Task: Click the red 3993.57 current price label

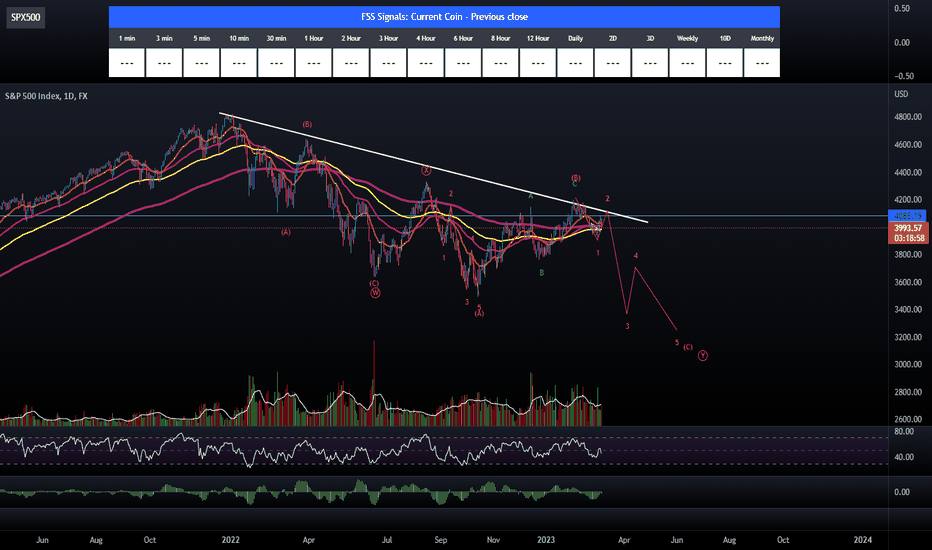Action: 907,228
